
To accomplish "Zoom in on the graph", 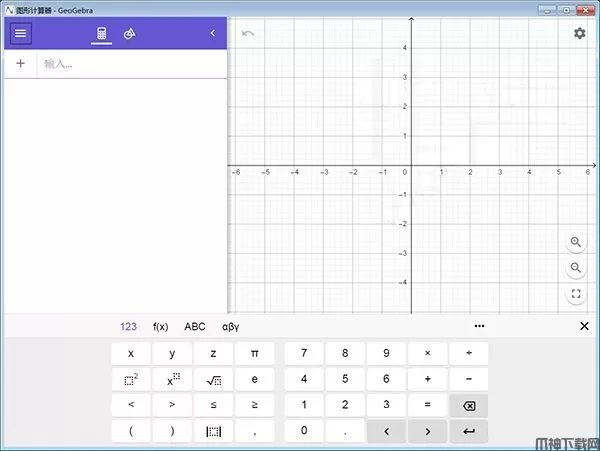I will [576, 242].
